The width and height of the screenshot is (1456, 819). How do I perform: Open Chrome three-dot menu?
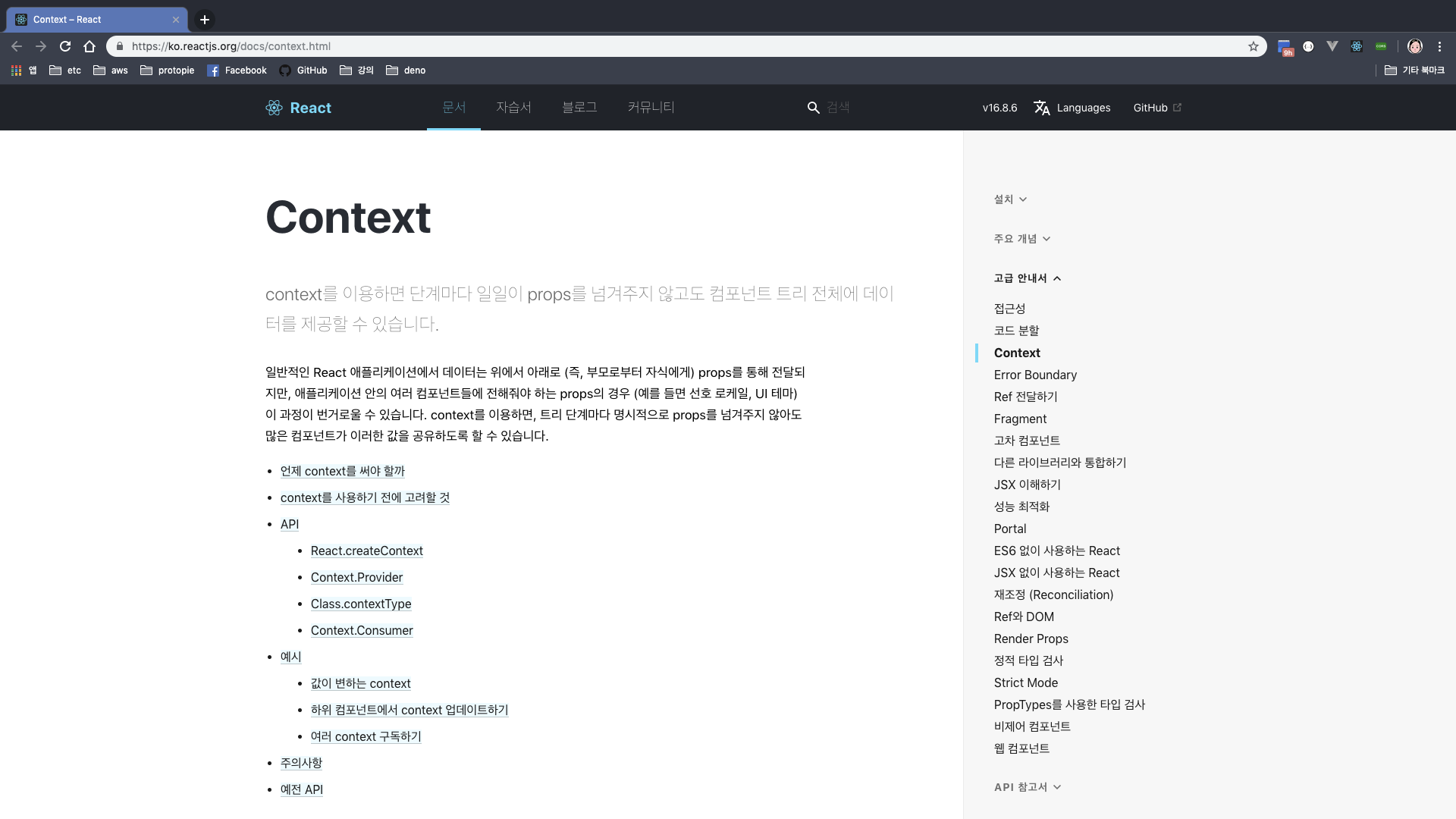(1440, 46)
